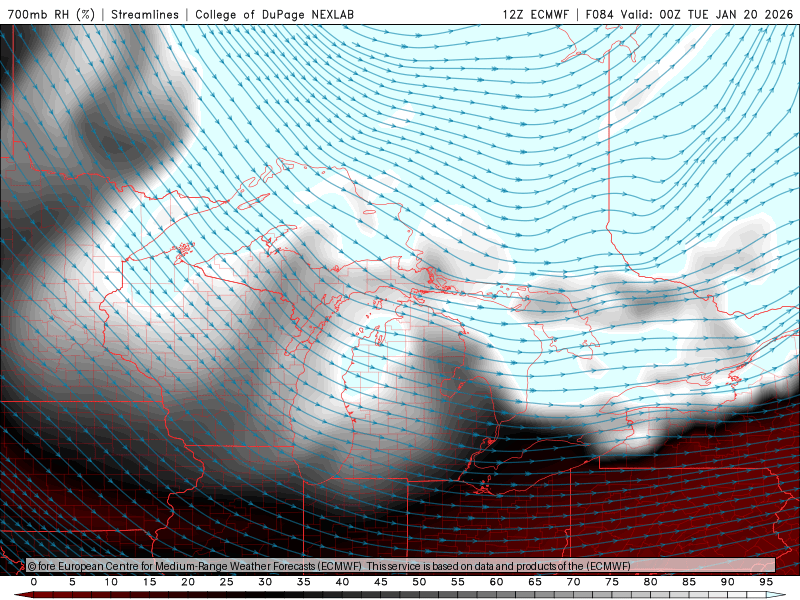Click the "25" value on the color scale
The width and height of the screenshot is (800, 600).
(x=227, y=582)
